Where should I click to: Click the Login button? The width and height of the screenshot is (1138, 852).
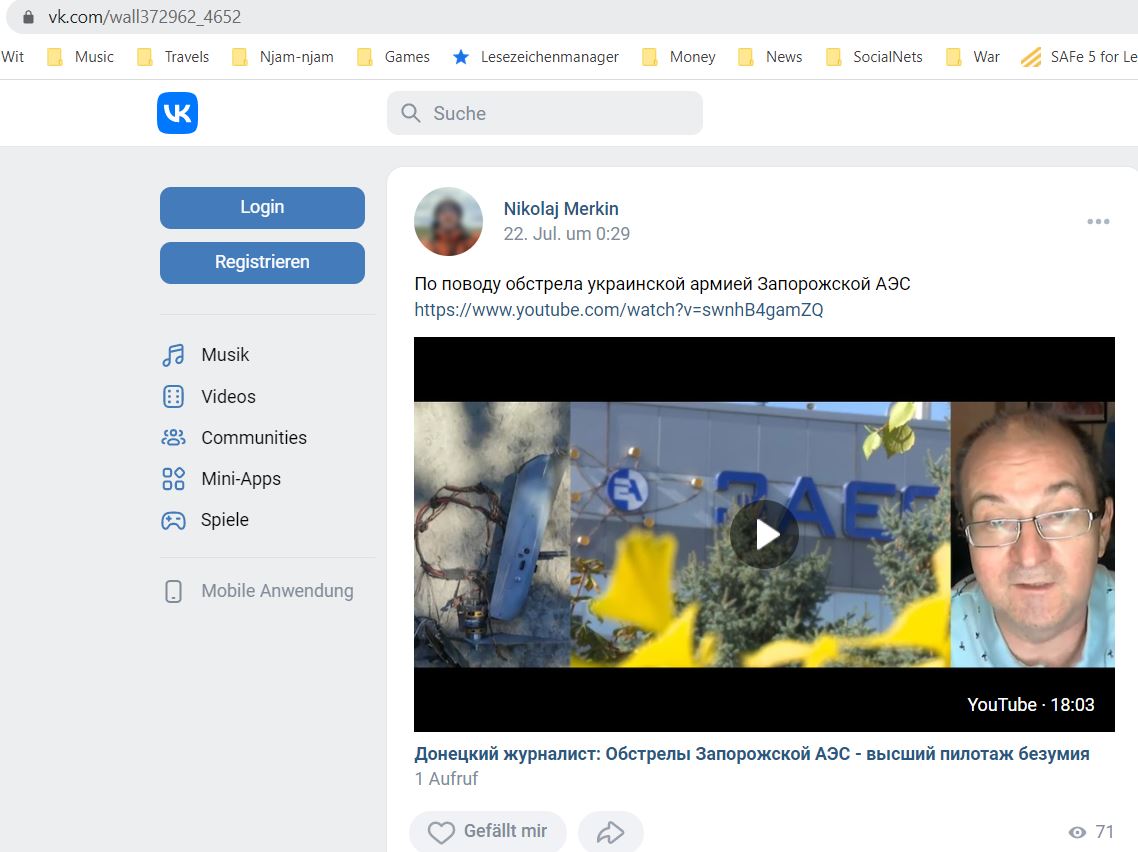point(262,208)
